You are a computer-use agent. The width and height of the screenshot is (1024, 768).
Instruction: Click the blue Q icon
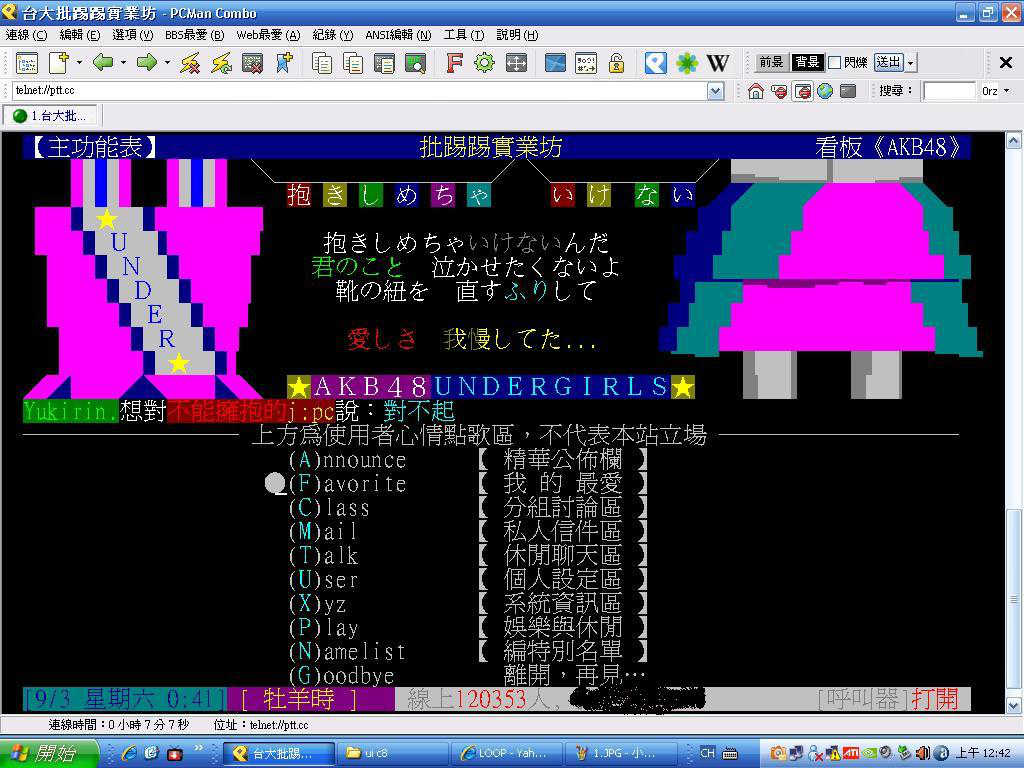pyautogui.click(x=656, y=63)
